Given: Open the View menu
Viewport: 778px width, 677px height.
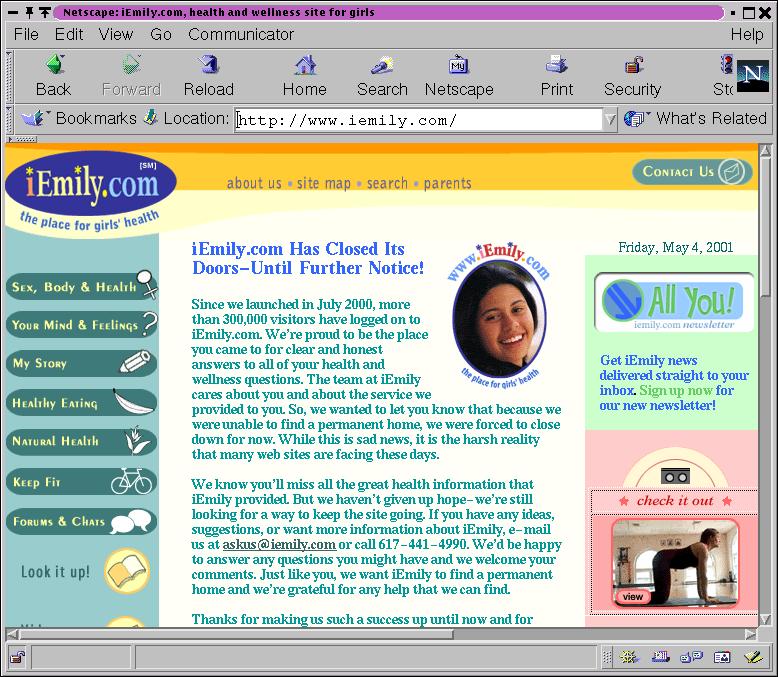Looking at the screenshot, I should pos(116,34).
